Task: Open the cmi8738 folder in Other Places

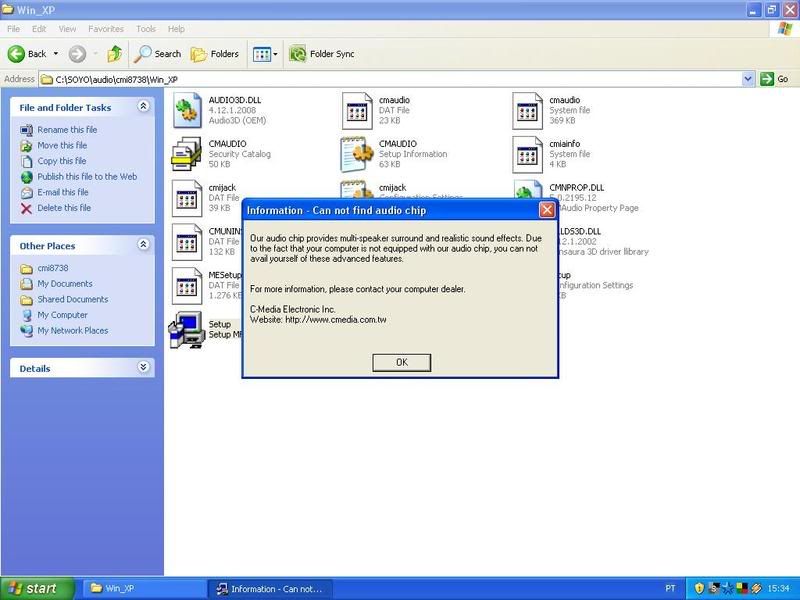Action: click(x=53, y=268)
